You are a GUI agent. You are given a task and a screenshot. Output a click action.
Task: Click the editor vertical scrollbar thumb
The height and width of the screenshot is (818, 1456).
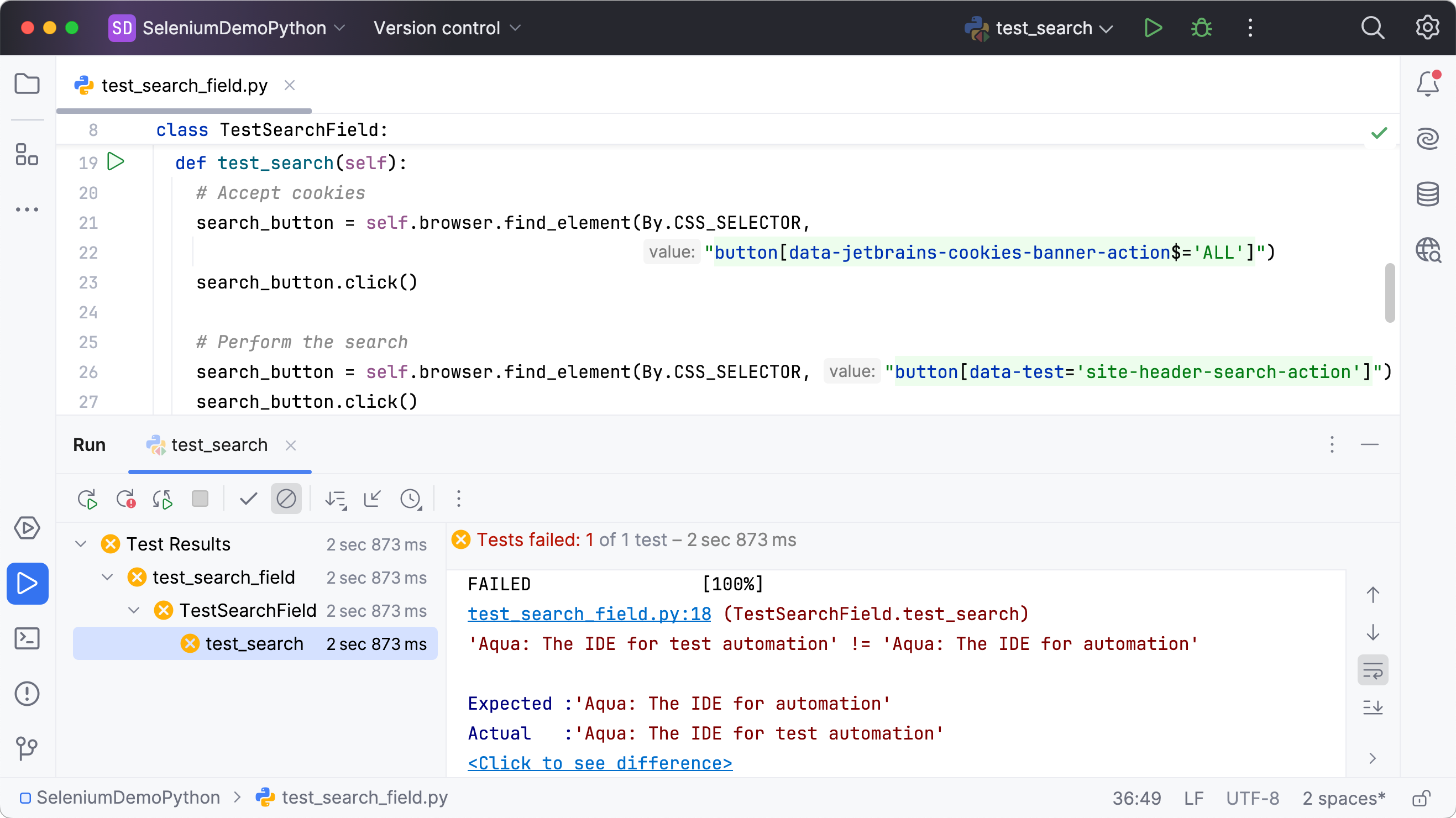(x=1390, y=293)
